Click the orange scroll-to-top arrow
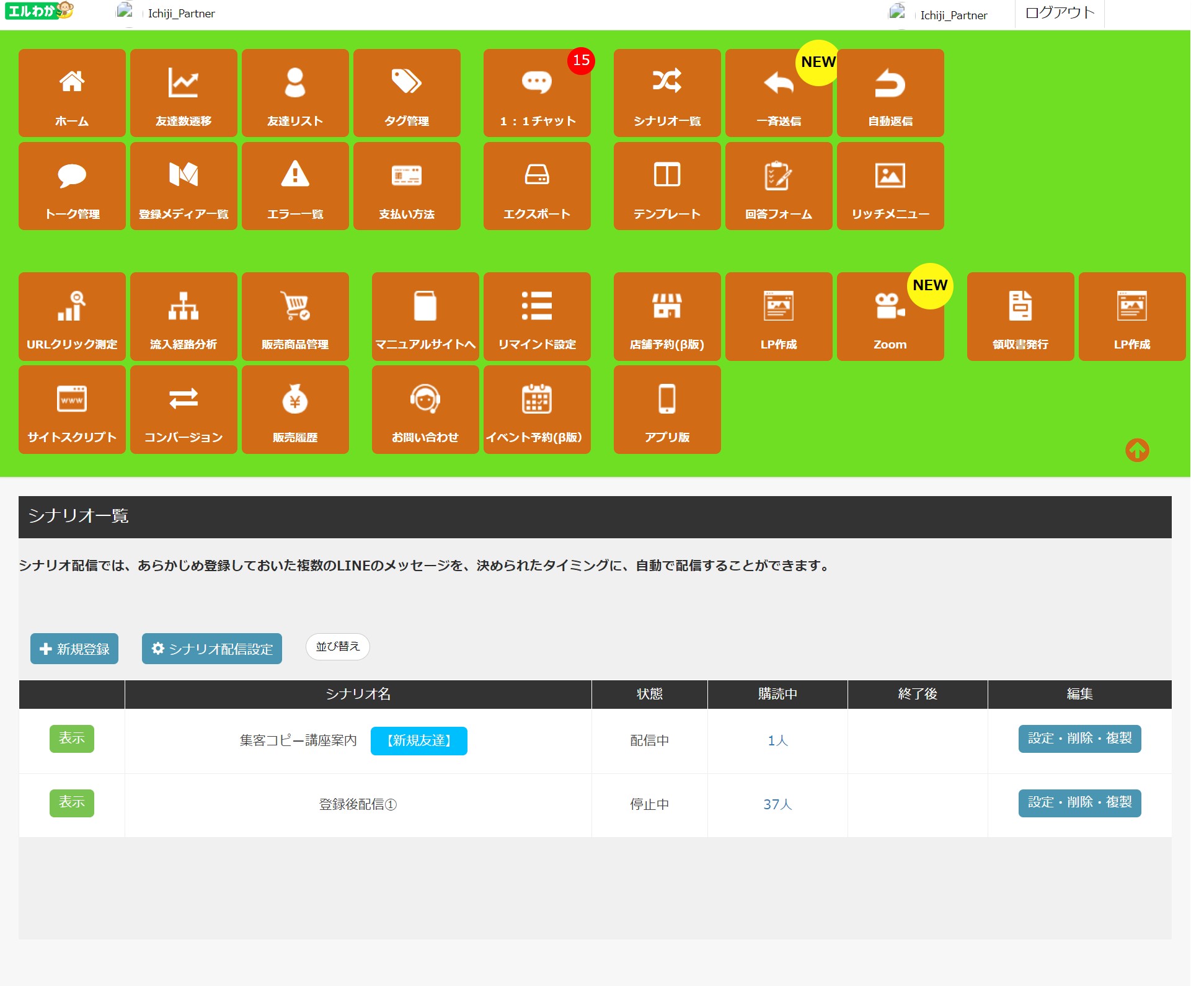 click(1137, 450)
